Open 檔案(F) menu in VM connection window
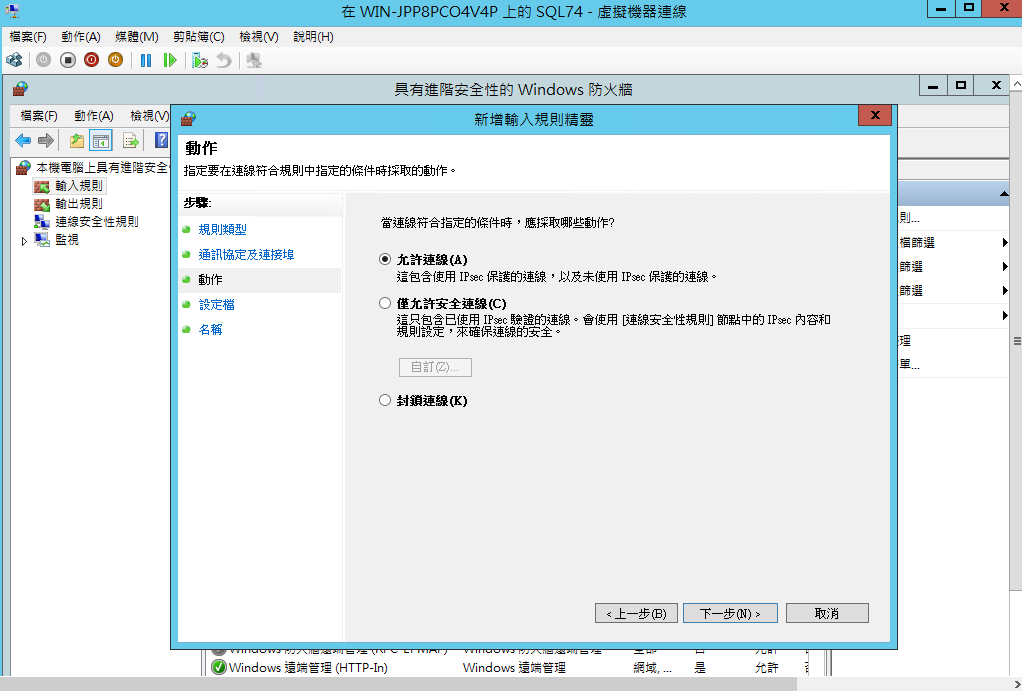Screen dimensions: 1022x691 point(28,37)
